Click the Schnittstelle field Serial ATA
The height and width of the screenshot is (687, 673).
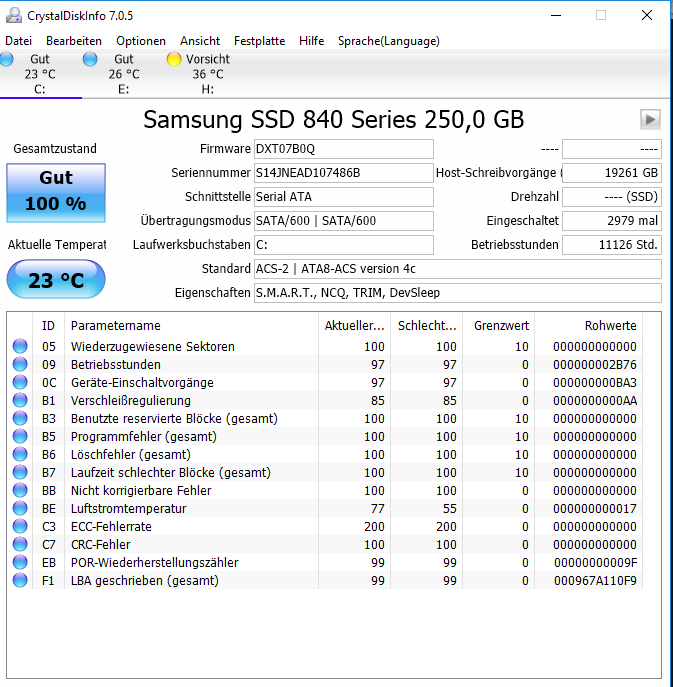[344, 197]
